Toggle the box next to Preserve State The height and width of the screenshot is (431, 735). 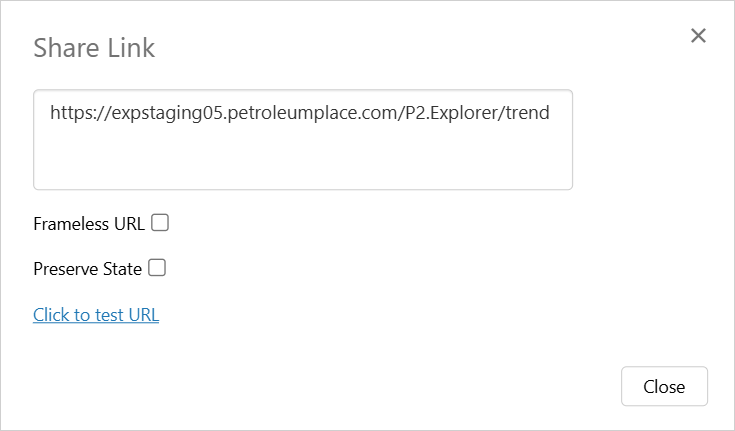(x=157, y=268)
